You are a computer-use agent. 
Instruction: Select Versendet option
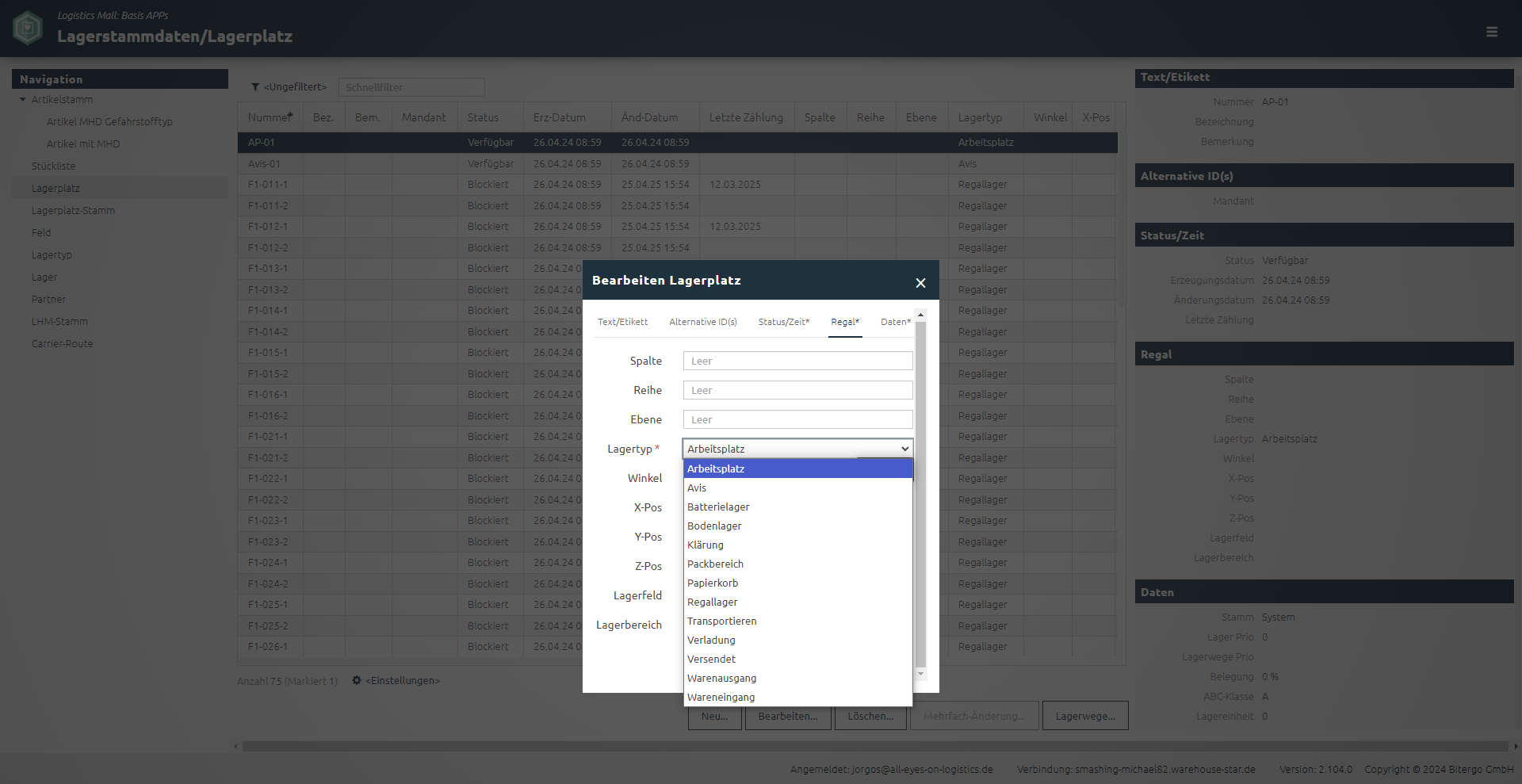797,659
